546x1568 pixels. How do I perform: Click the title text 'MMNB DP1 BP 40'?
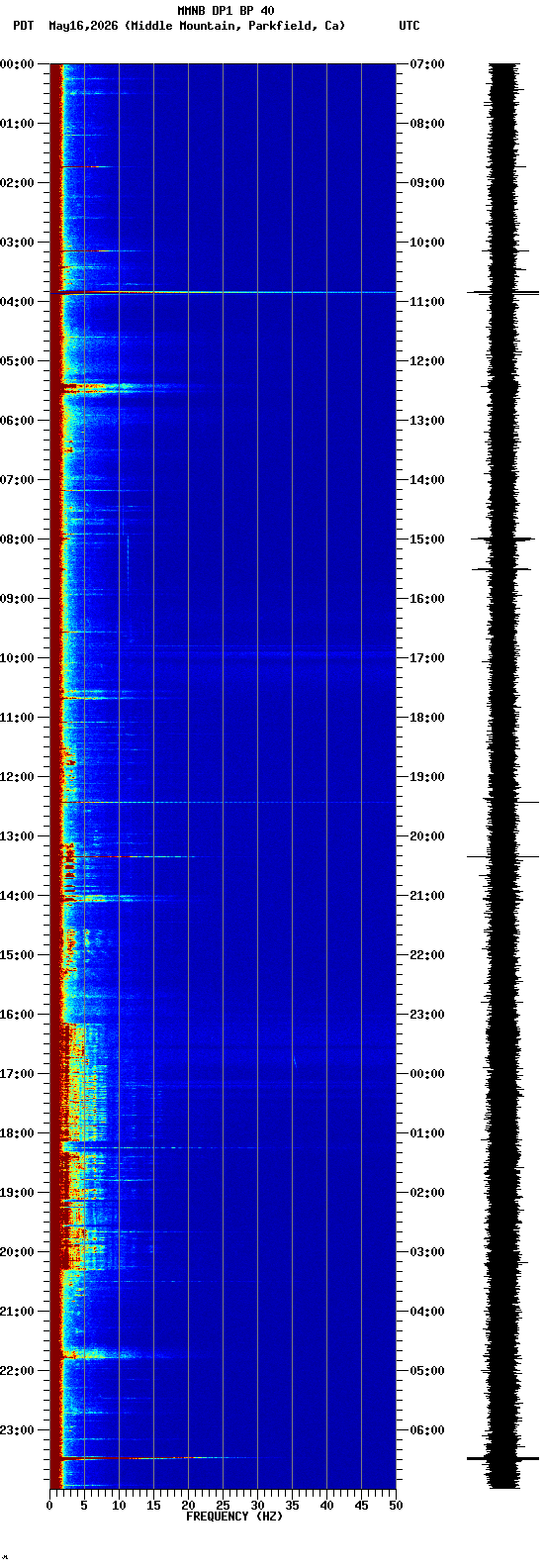tap(226, 11)
